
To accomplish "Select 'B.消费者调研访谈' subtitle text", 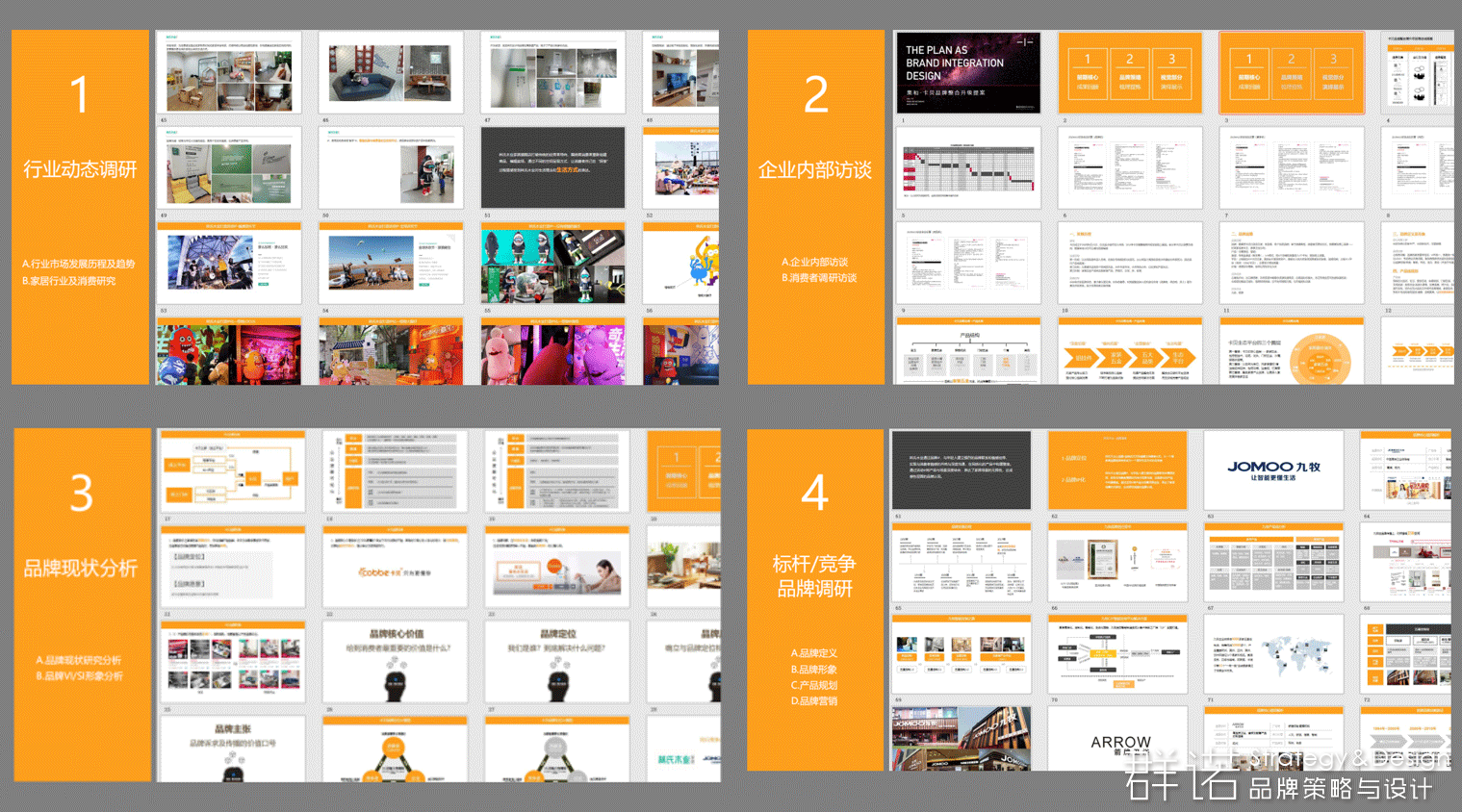I will tap(819, 278).
